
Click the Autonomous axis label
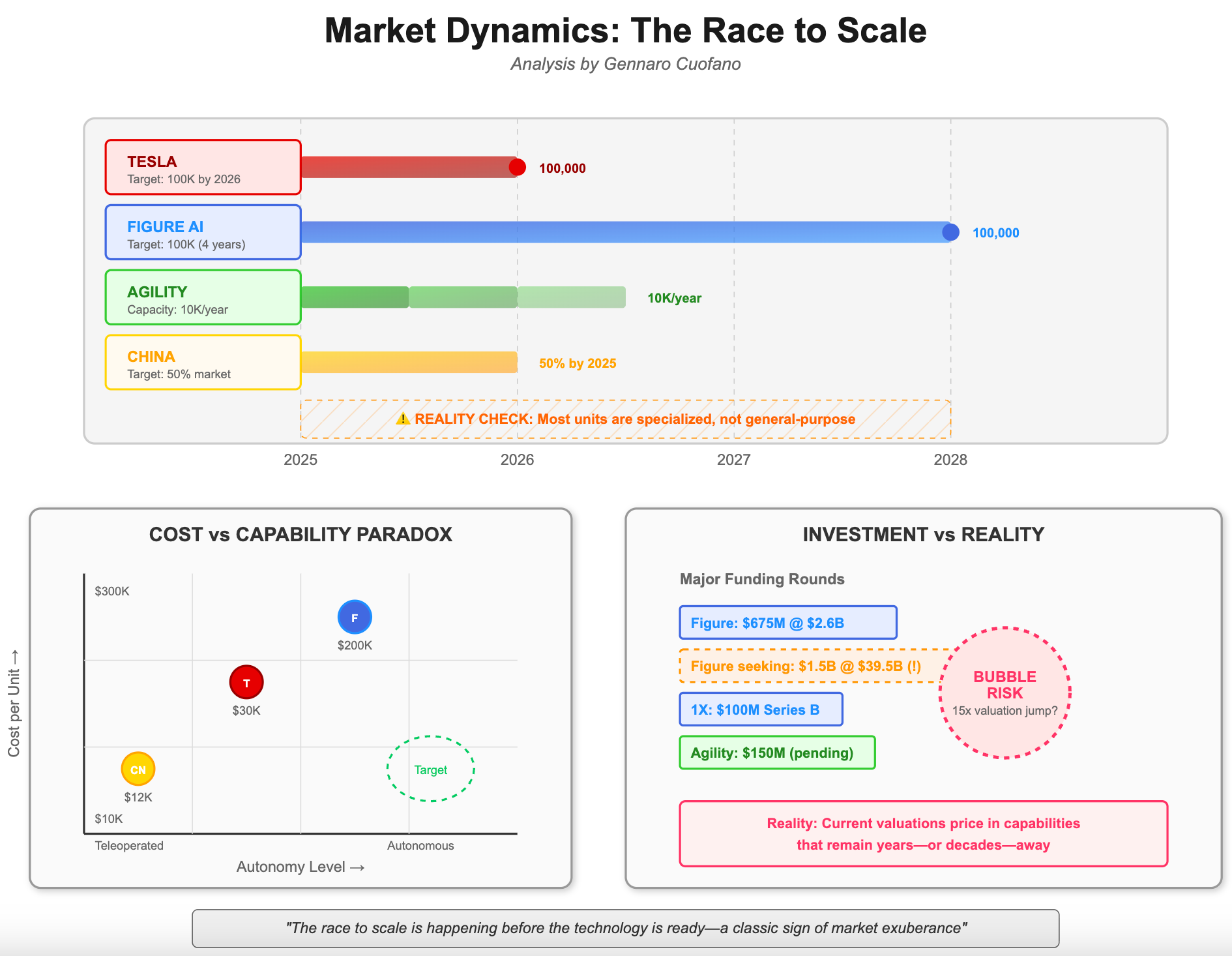(420, 846)
